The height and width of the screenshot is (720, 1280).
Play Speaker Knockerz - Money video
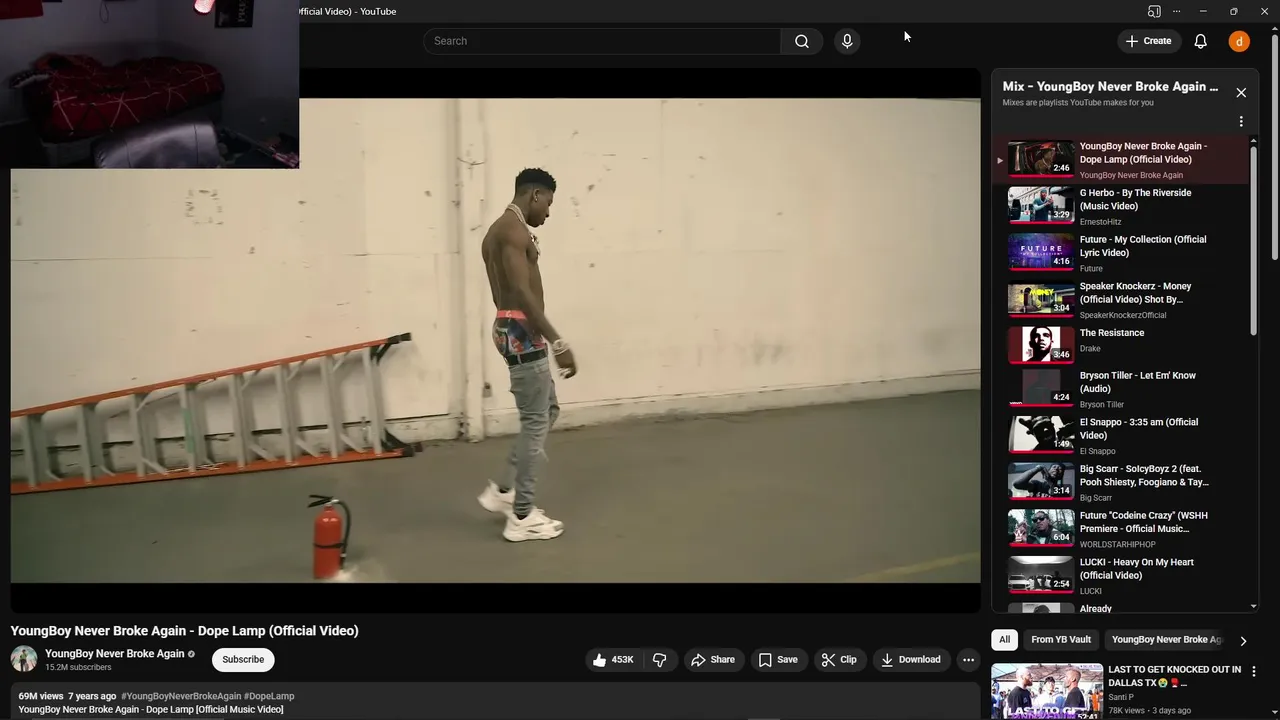click(1120, 300)
